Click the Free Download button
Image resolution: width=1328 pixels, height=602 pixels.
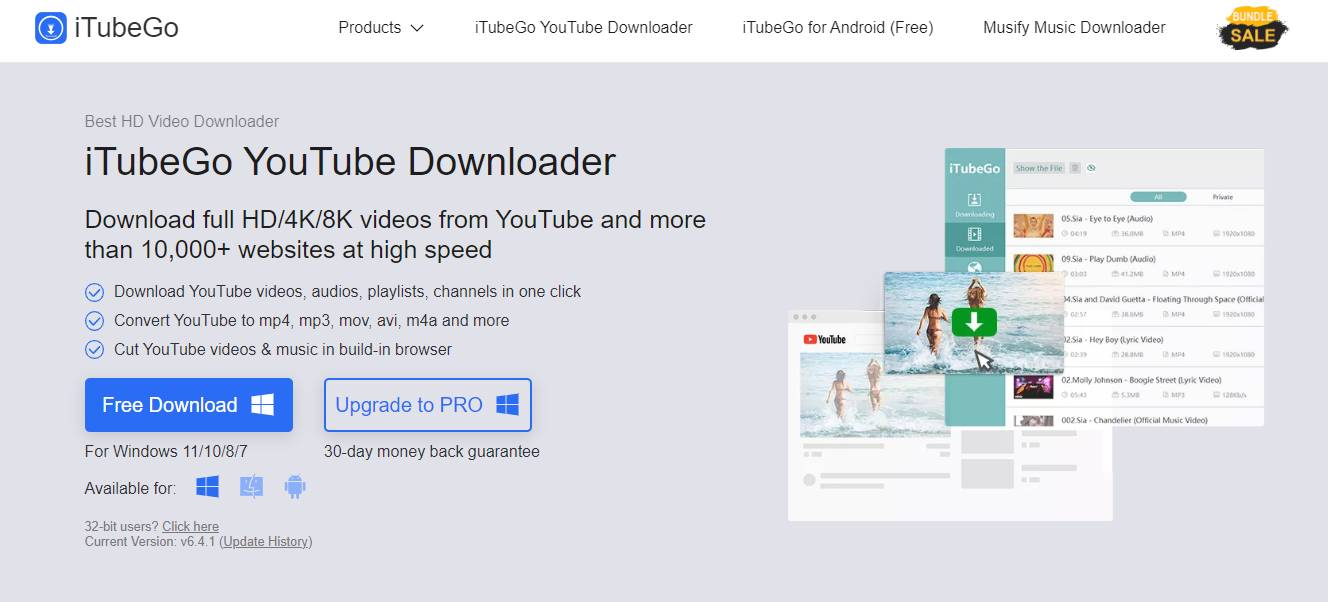click(189, 405)
